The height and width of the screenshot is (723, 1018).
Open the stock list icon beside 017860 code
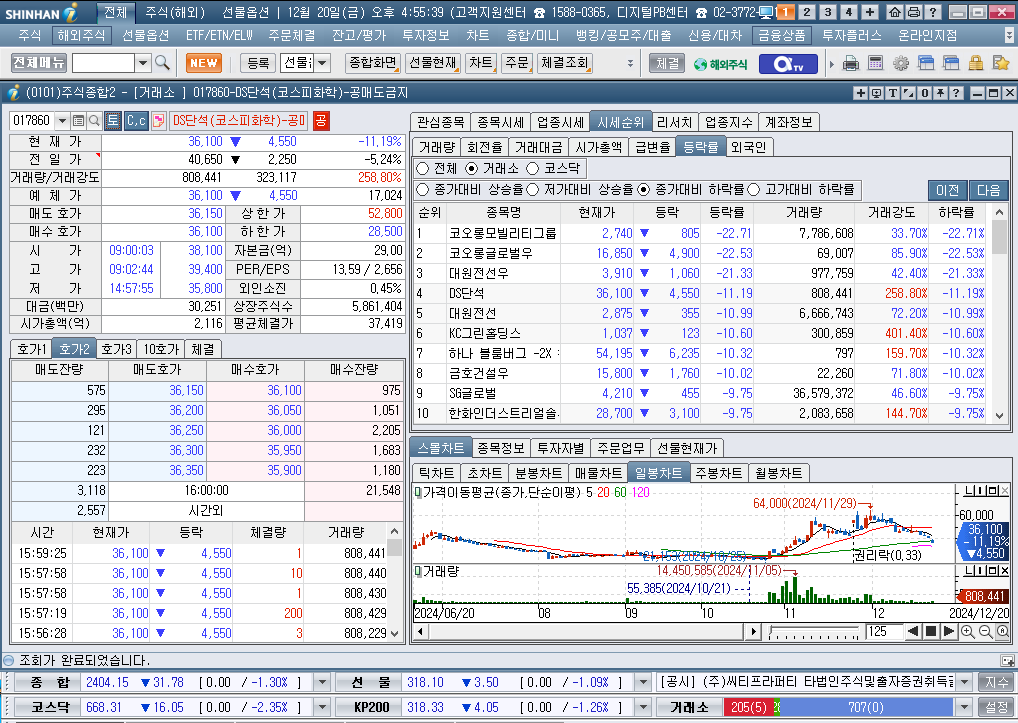(79, 121)
